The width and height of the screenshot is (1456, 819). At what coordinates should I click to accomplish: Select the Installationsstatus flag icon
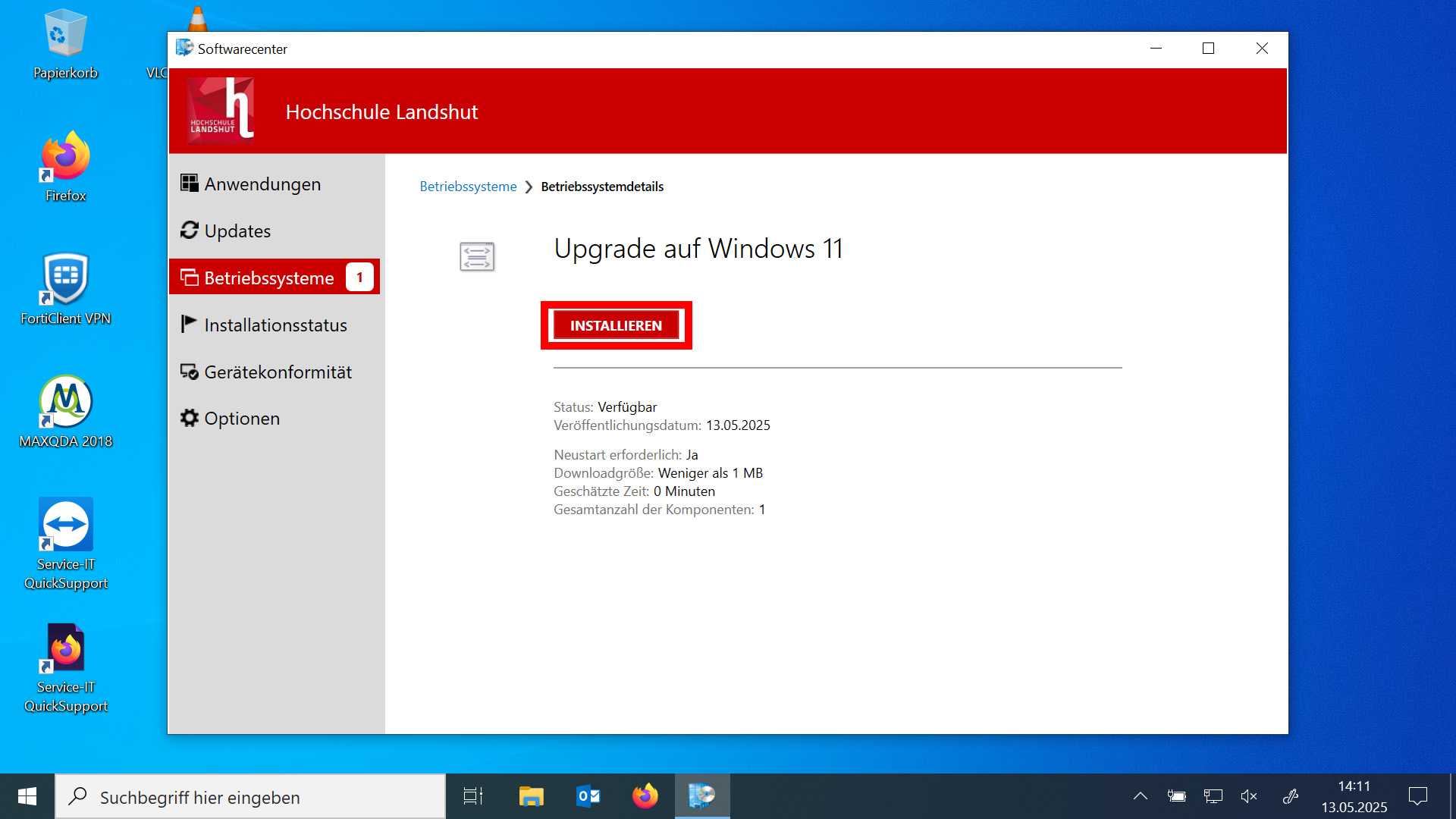189,324
